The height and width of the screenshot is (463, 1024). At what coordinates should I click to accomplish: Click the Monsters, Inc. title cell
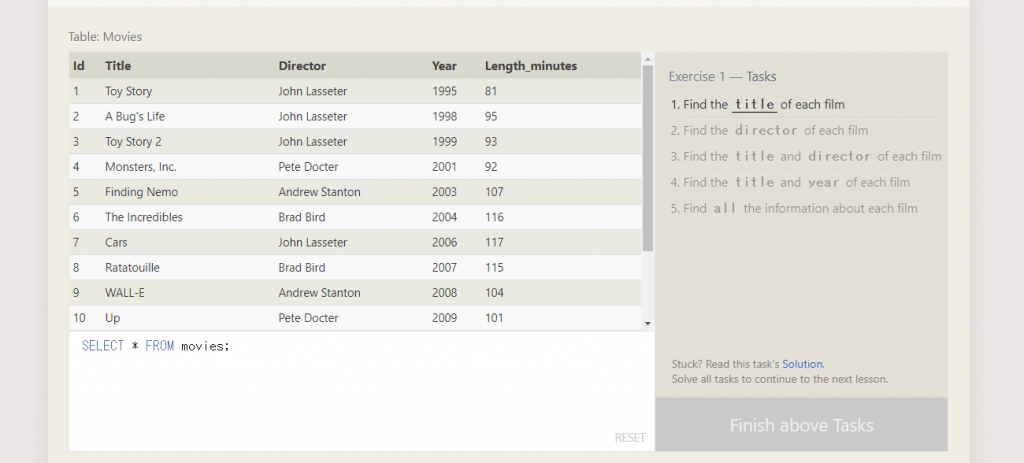coord(140,167)
